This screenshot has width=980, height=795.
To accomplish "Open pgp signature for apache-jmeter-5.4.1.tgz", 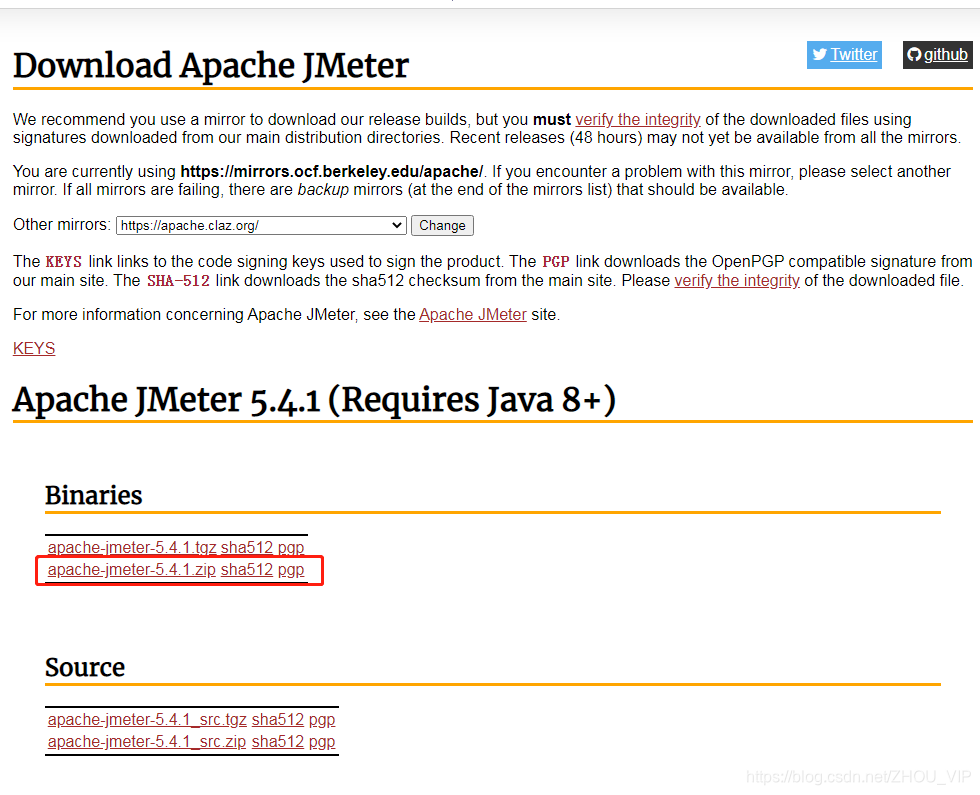I will coord(291,548).
